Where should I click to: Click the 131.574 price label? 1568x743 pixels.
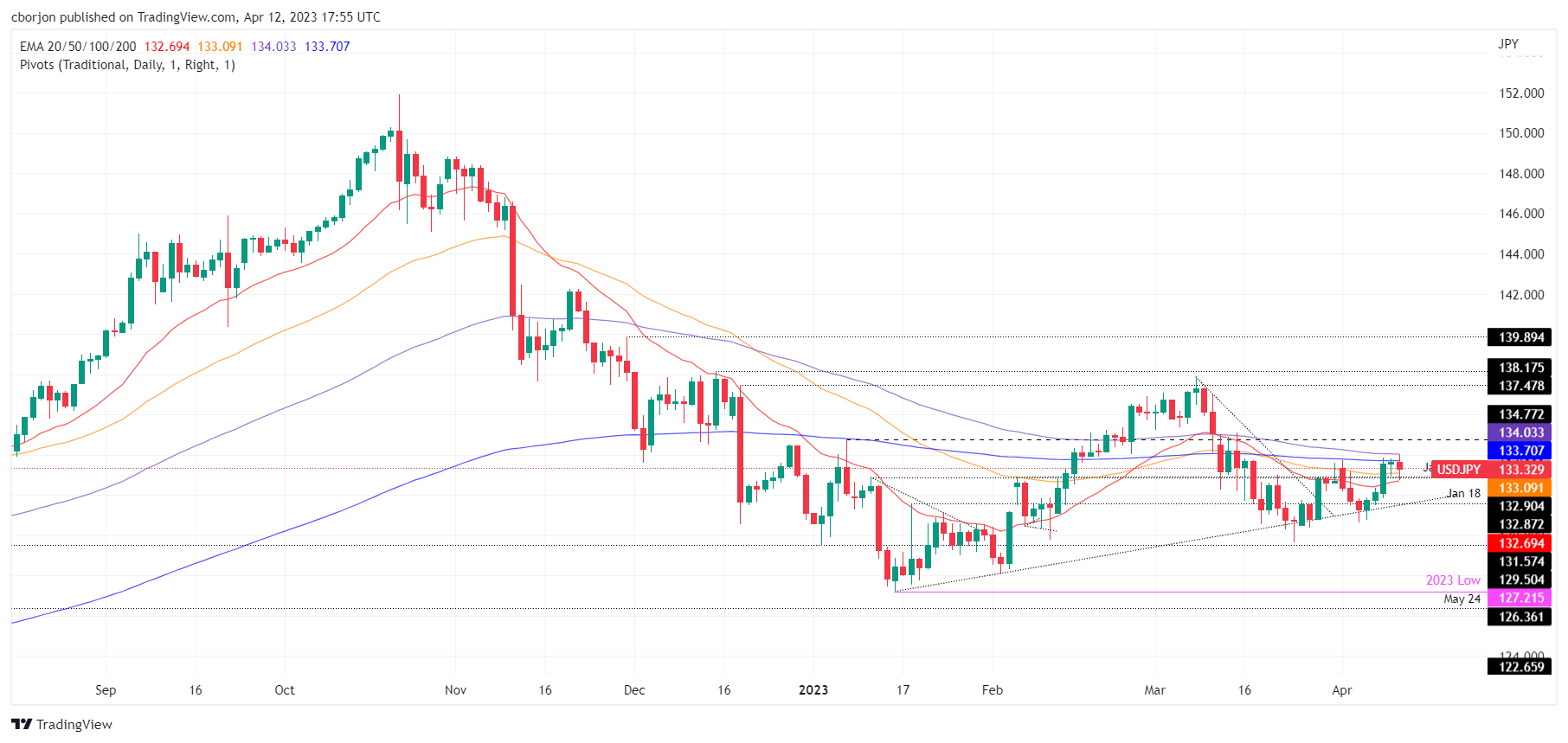click(x=1520, y=561)
